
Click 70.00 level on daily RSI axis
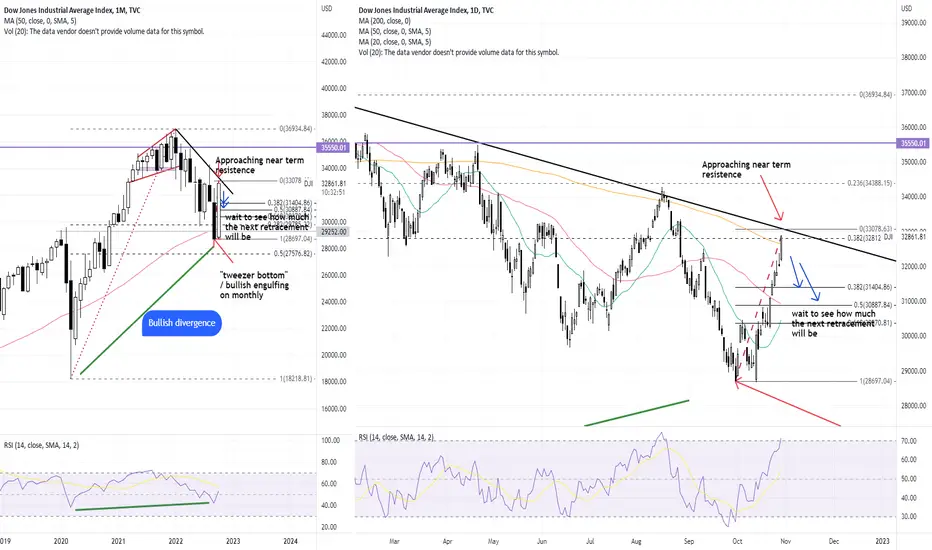tap(908, 441)
